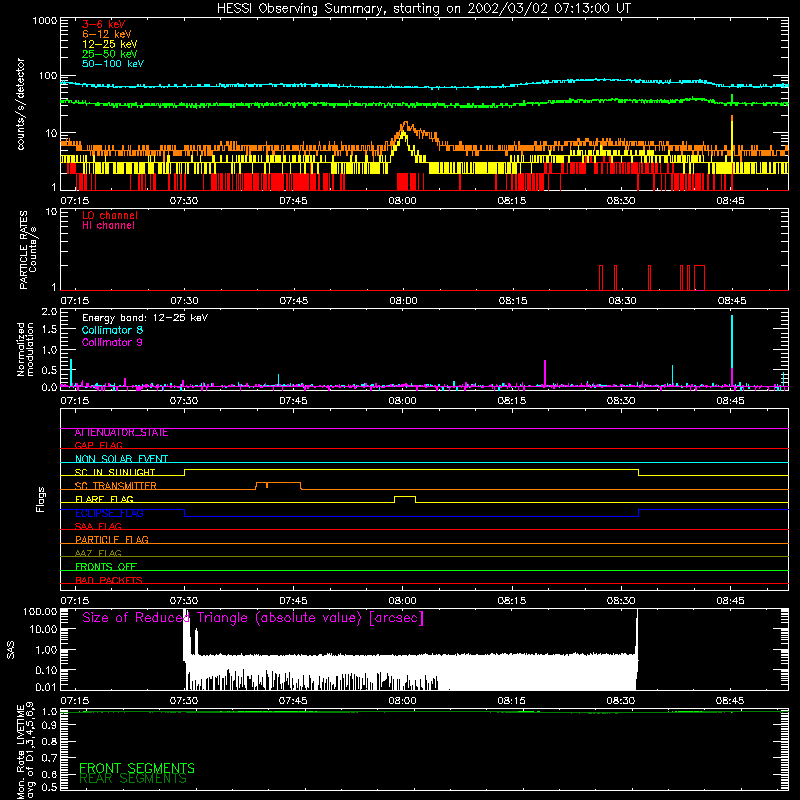This screenshot has height=800, width=800.
Task: Select the HI channel legend entry
Action: click(108, 226)
